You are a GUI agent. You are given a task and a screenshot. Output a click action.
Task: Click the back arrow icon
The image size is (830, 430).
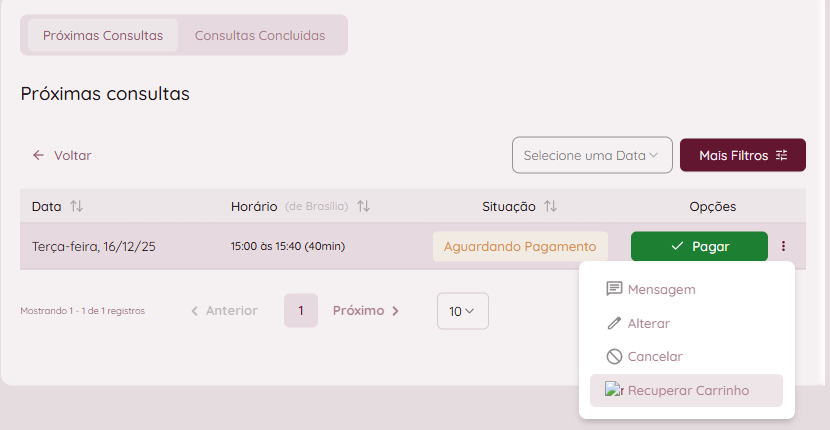pos(38,155)
